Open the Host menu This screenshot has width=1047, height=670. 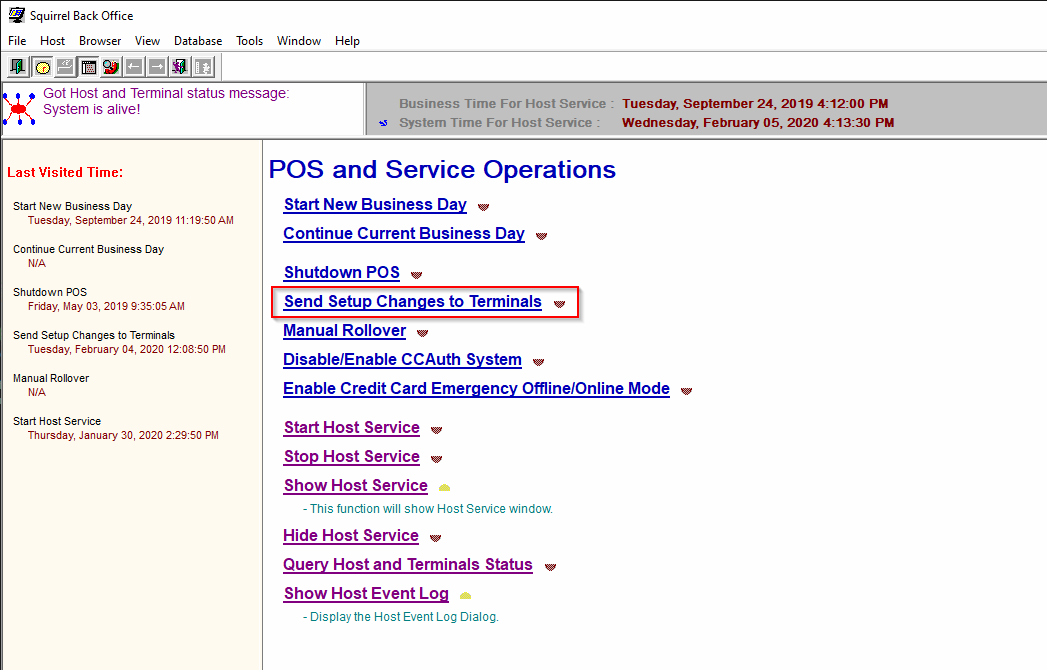tap(52, 41)
